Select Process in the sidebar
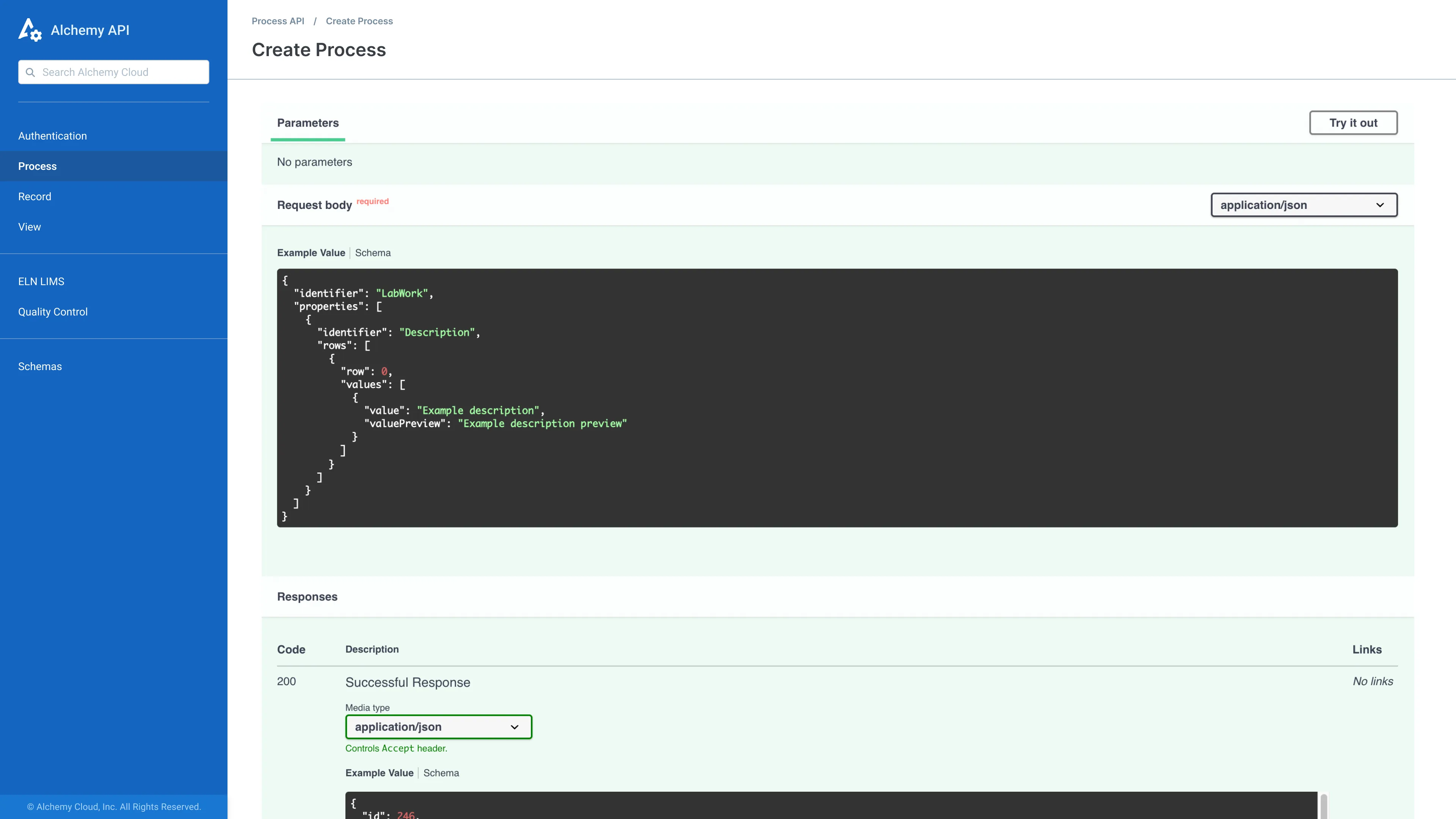Viewport: 1456px width, 819px height. (114, 166)
